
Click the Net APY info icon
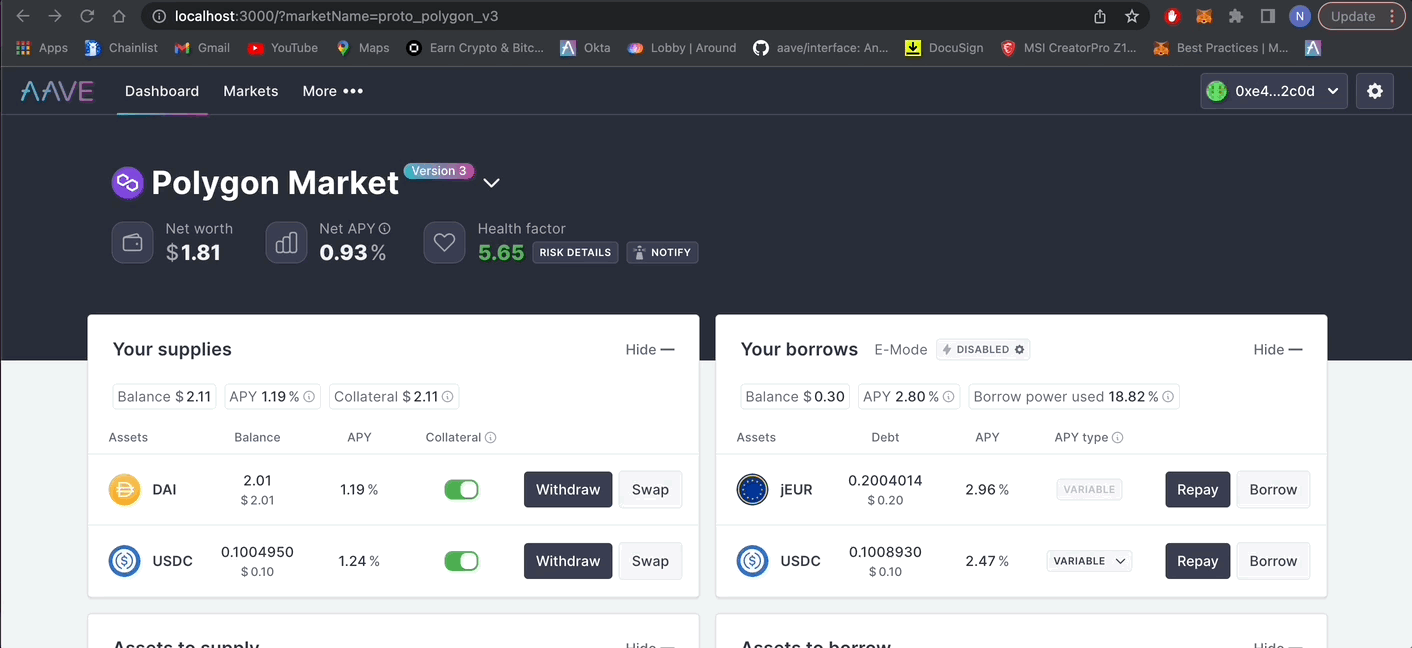coord(385,229)
